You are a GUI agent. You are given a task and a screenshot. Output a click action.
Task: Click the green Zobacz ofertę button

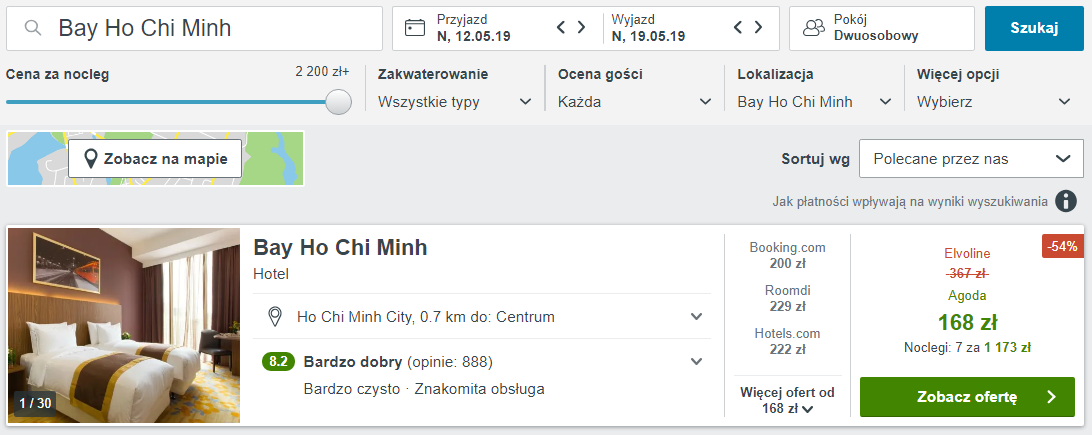(967, 397)
